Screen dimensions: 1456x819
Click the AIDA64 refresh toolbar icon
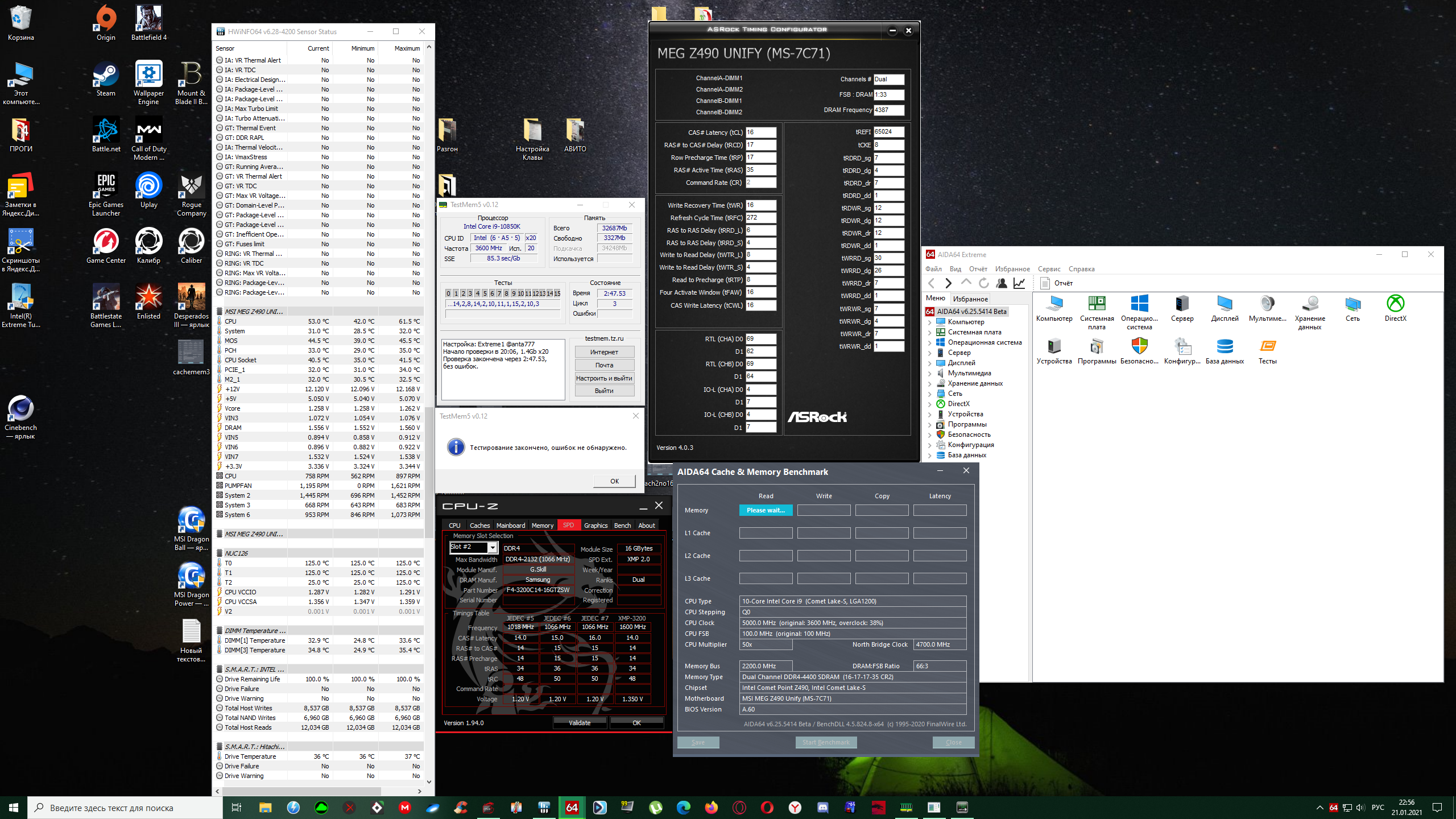[x=983, y=283]
